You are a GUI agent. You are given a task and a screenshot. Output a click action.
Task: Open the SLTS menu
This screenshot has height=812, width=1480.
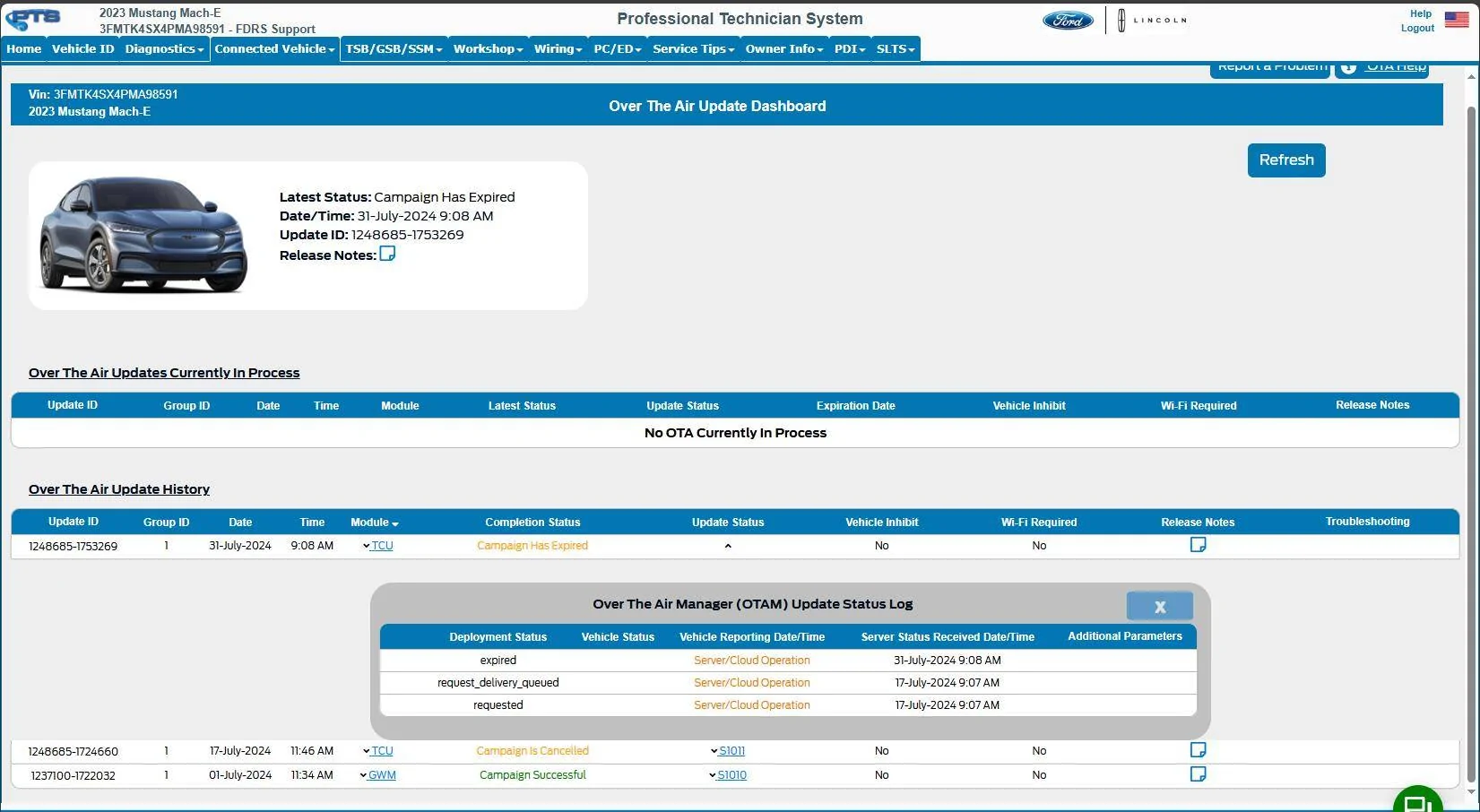pos(896,49)
